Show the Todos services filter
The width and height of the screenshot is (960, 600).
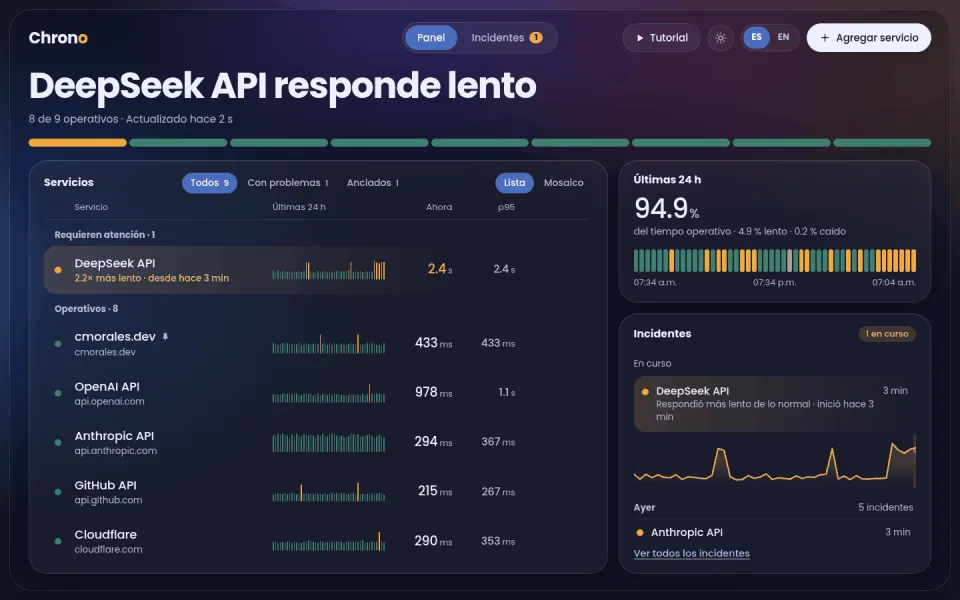209,182
